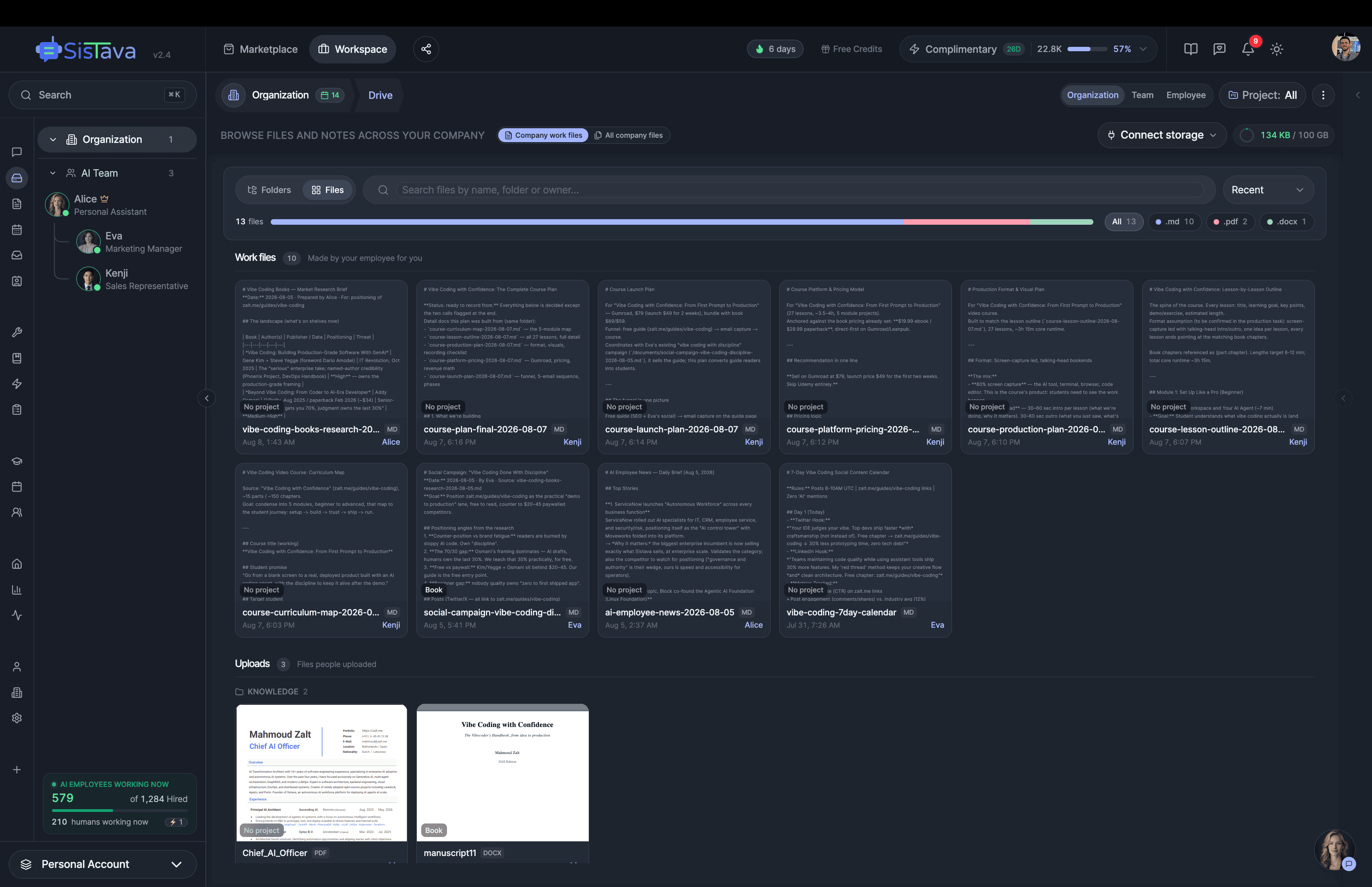Open the Personal Account switcher
The height and width of the screenshot is (887, 1372).
[x=102, y=864]
